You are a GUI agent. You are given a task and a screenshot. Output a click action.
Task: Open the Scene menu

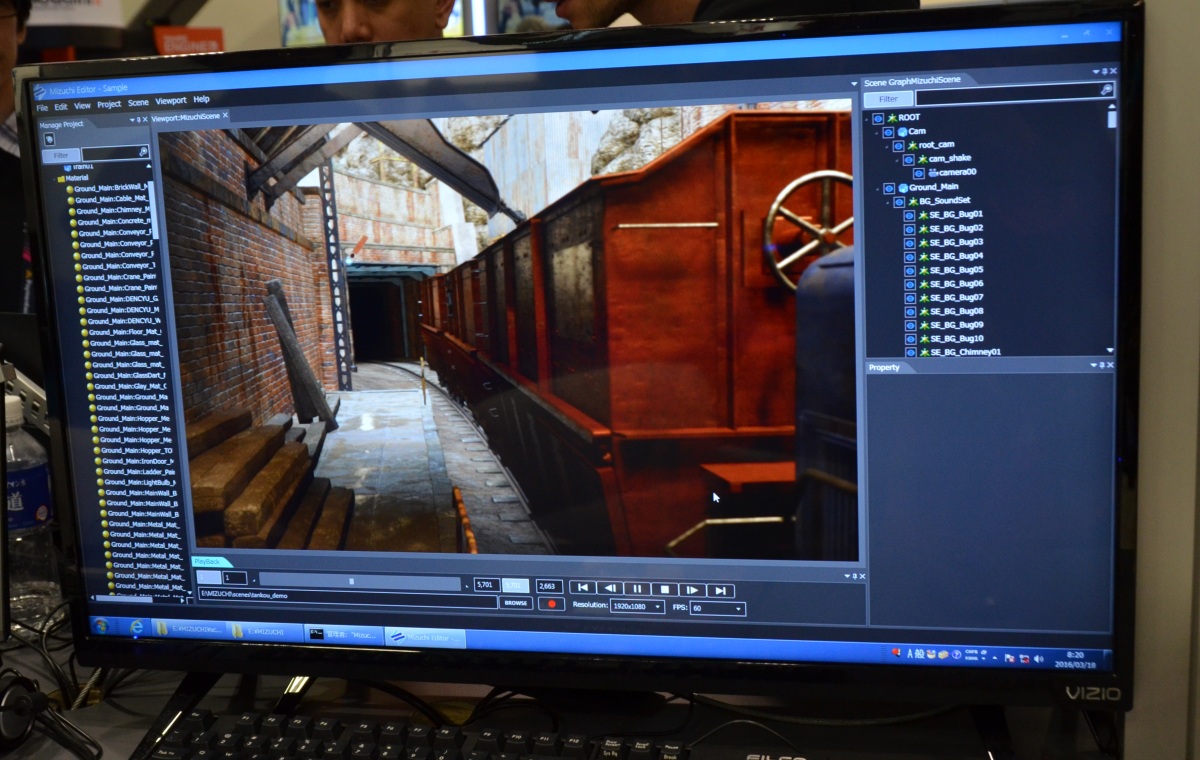click(x=138, y=102)
